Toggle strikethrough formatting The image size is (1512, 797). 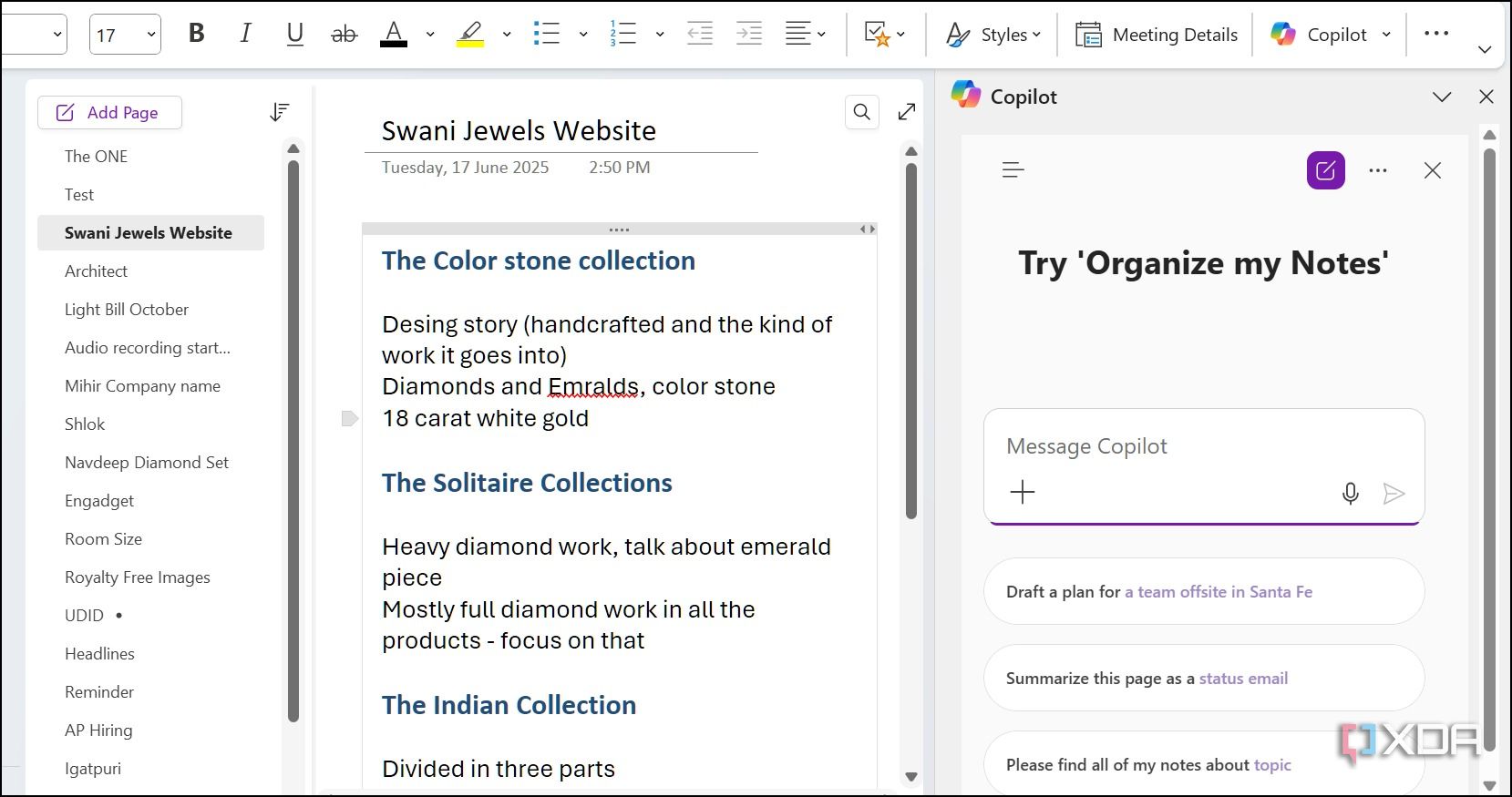pos(344,34)
